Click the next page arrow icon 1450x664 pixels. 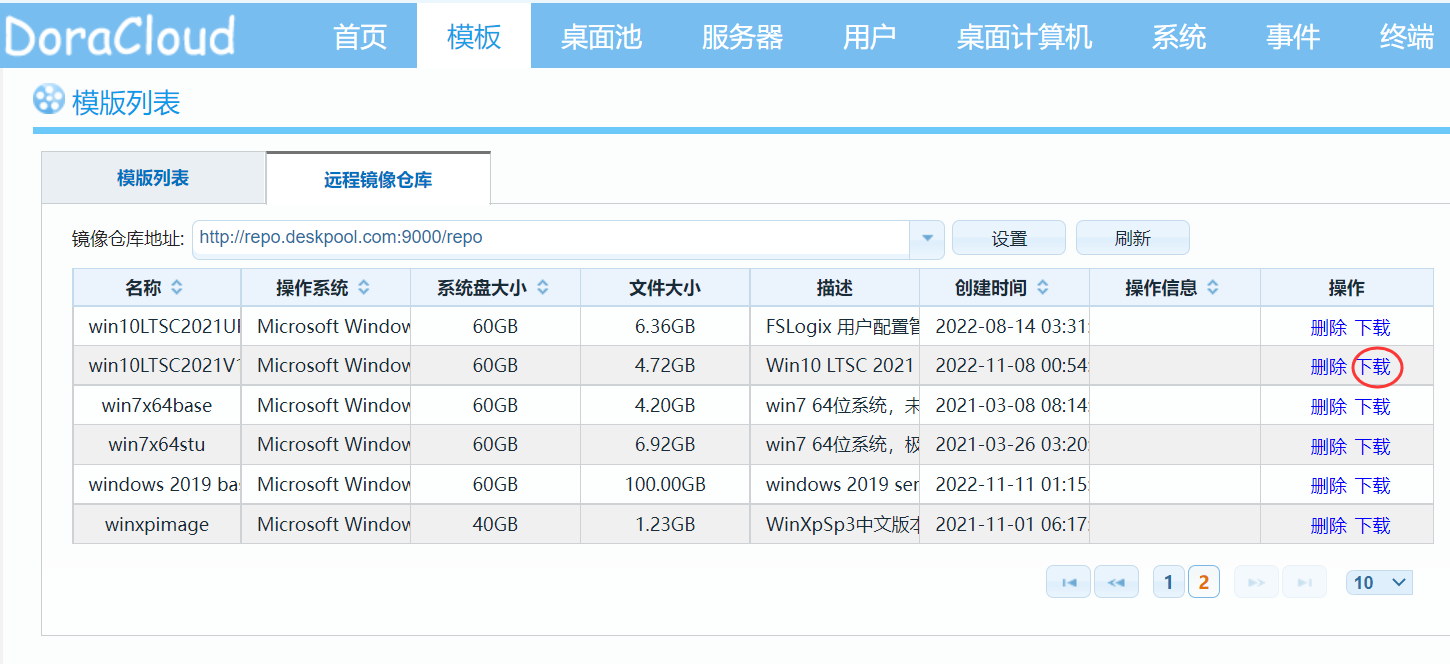tap(1255, 581)
